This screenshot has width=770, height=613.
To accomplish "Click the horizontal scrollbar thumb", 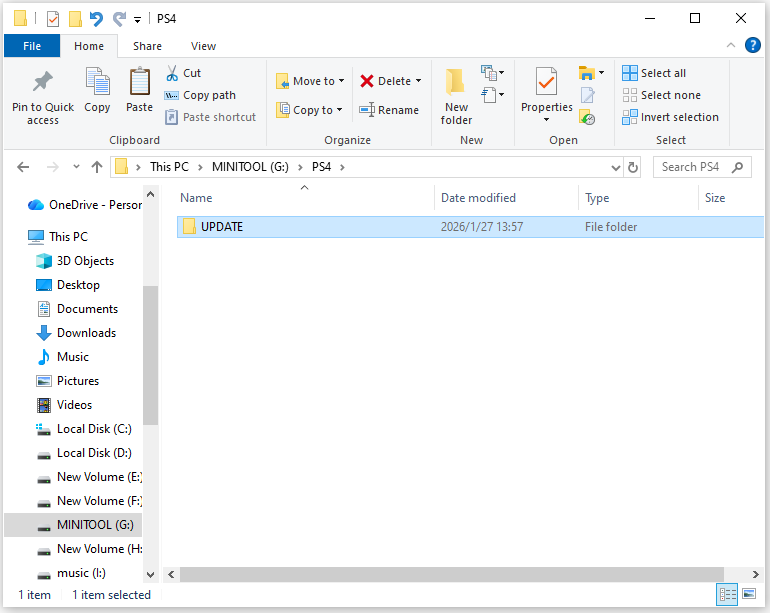I will [451, 574].
